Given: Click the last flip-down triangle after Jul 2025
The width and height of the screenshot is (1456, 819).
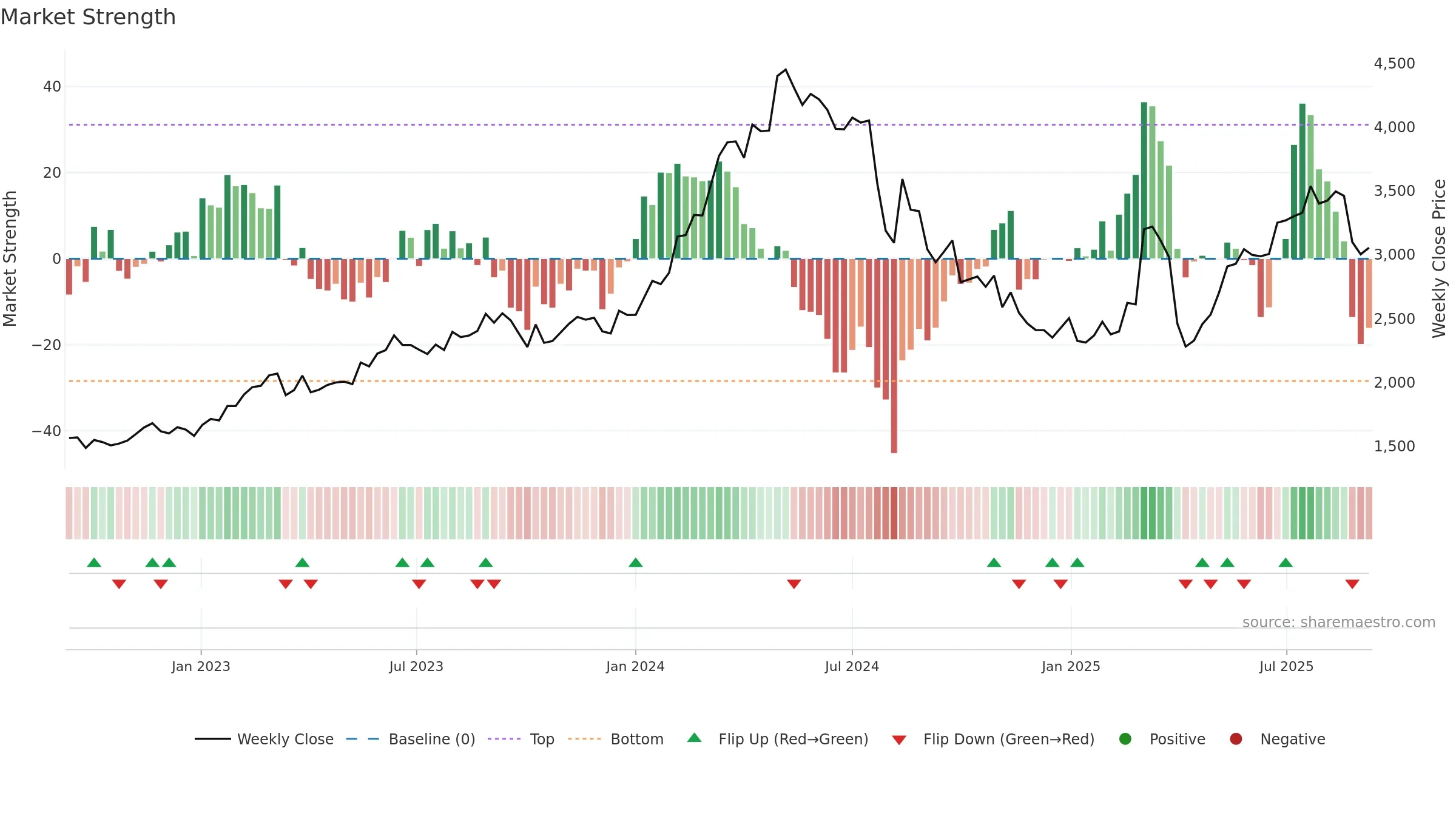Looking at the screenshot, I should (1352, 584).
